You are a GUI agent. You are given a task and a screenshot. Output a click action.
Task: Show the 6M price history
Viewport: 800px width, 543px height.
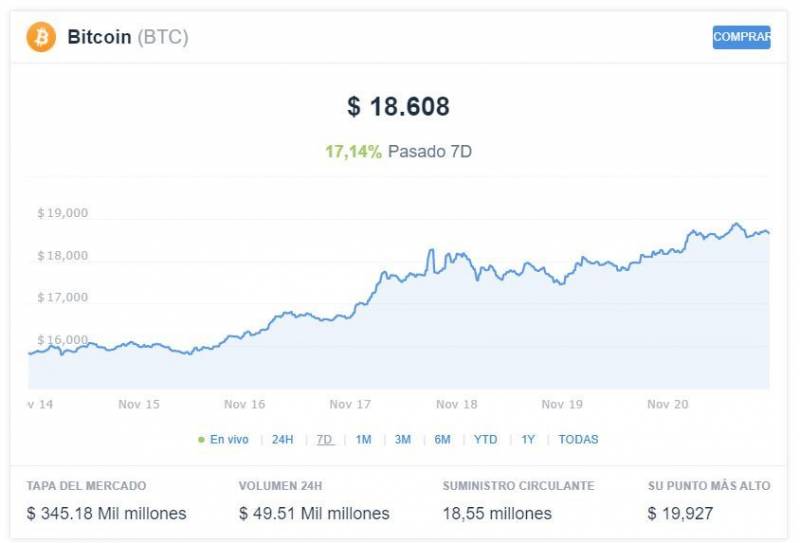442,439
